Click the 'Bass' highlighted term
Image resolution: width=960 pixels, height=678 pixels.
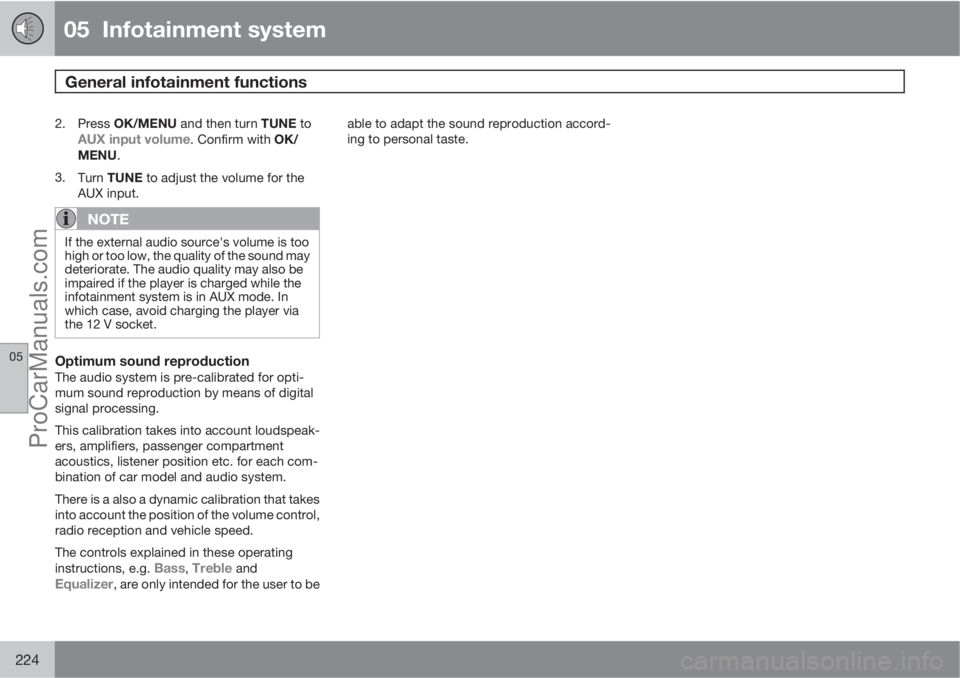click(x=169, y=568)
